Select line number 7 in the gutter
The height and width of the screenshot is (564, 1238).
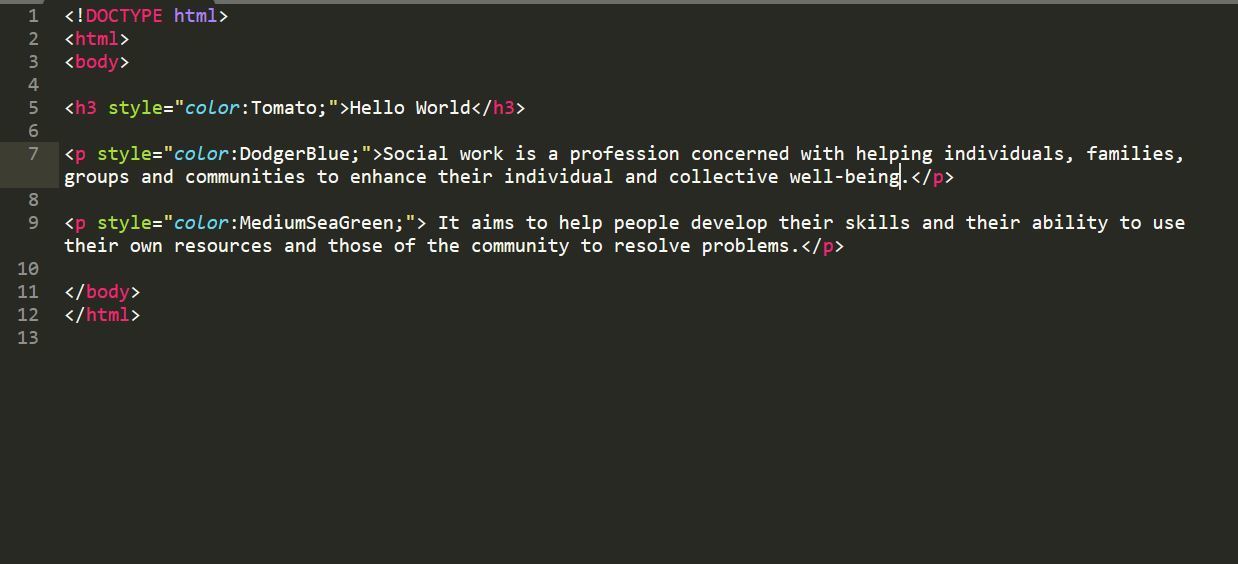click(x=34, y=154)
